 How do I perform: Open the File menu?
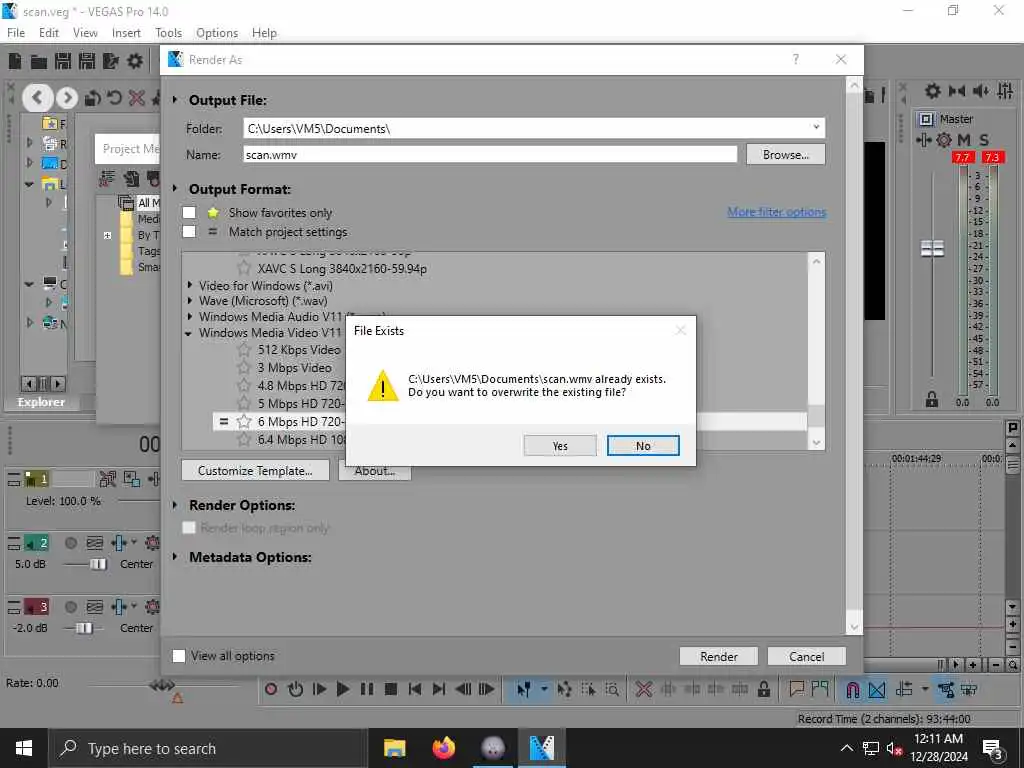coord(16,33)
